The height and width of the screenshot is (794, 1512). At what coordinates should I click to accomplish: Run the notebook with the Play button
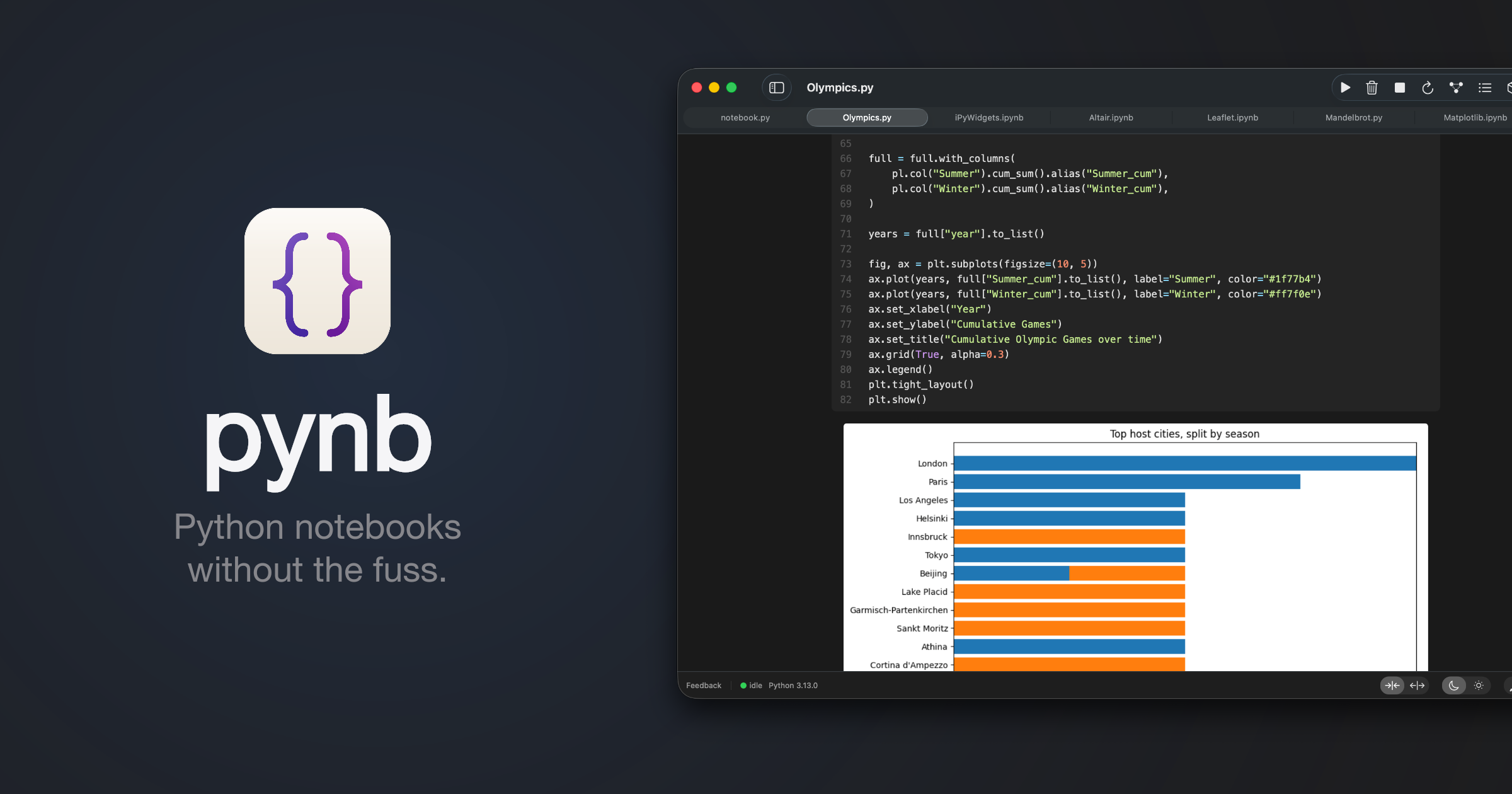[x=1345, y=88]
